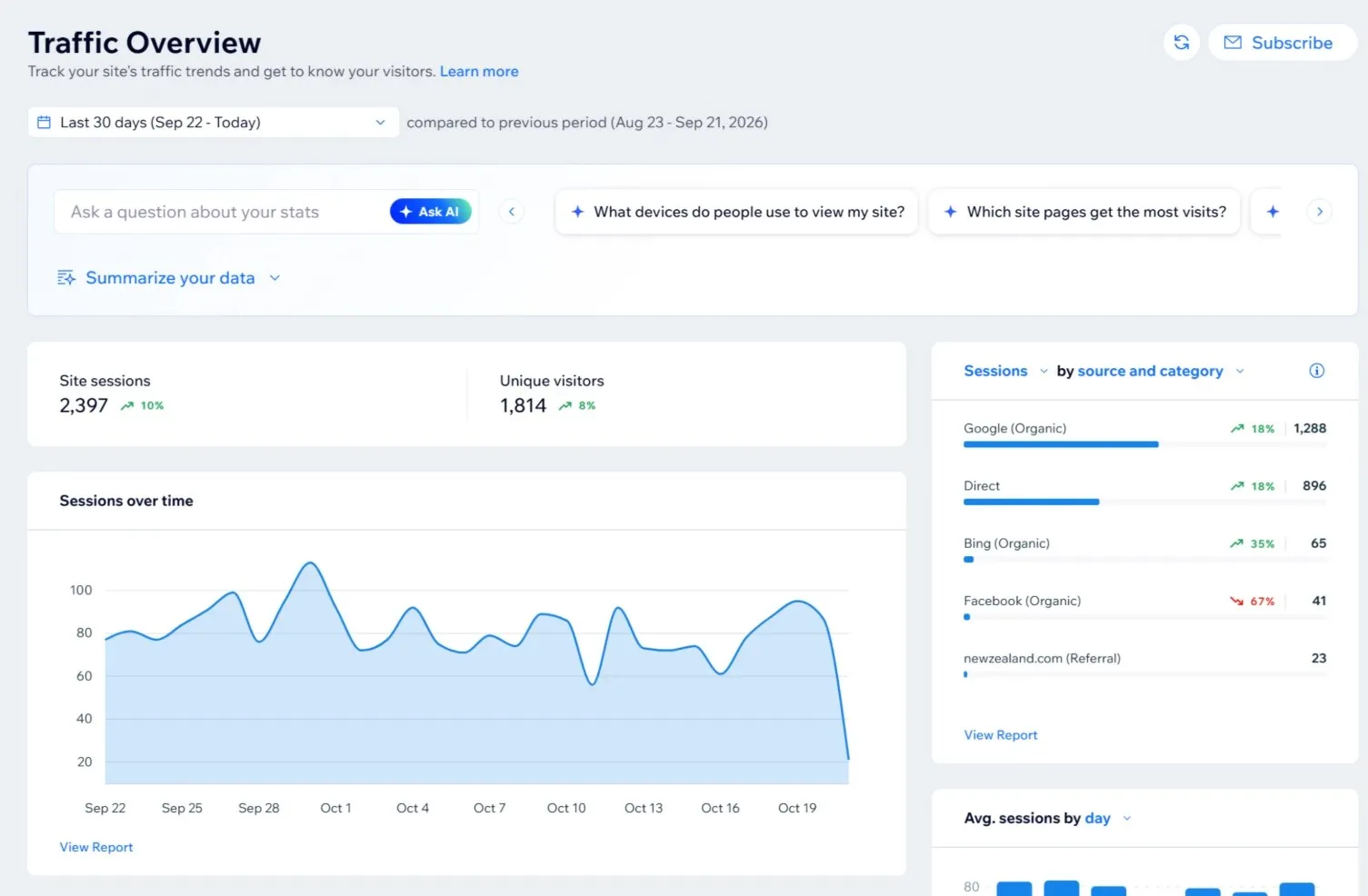
Task: Click the Bing (Organic) row label
Action: [x=1006, y=543]
